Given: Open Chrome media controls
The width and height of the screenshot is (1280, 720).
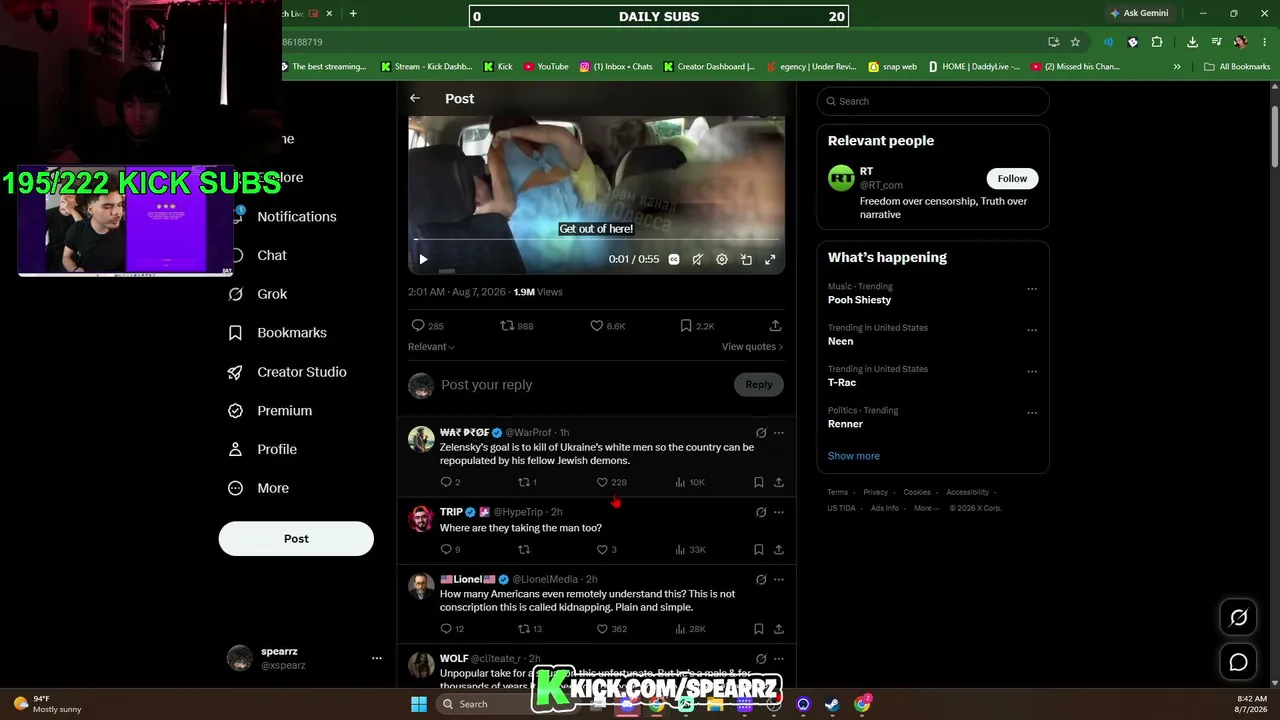Looking at the screenshot, I should pyautogui.click(x=1216, y=42).
